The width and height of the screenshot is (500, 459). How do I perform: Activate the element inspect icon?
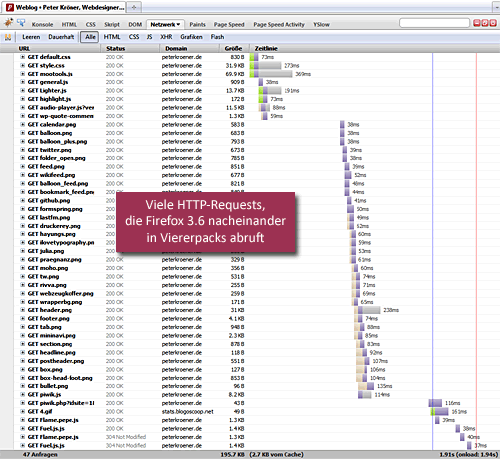[21, 23]
